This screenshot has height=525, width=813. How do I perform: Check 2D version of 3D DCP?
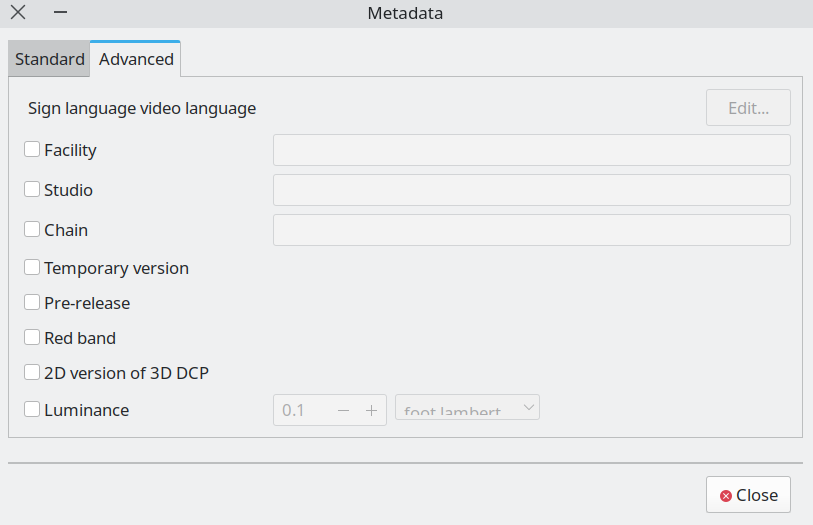coord(33,373)
